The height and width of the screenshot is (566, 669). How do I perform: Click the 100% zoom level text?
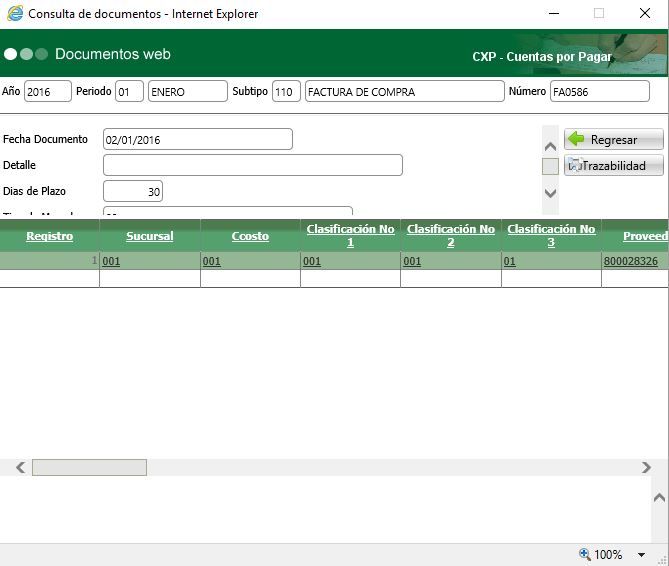(x=608, y=554)
